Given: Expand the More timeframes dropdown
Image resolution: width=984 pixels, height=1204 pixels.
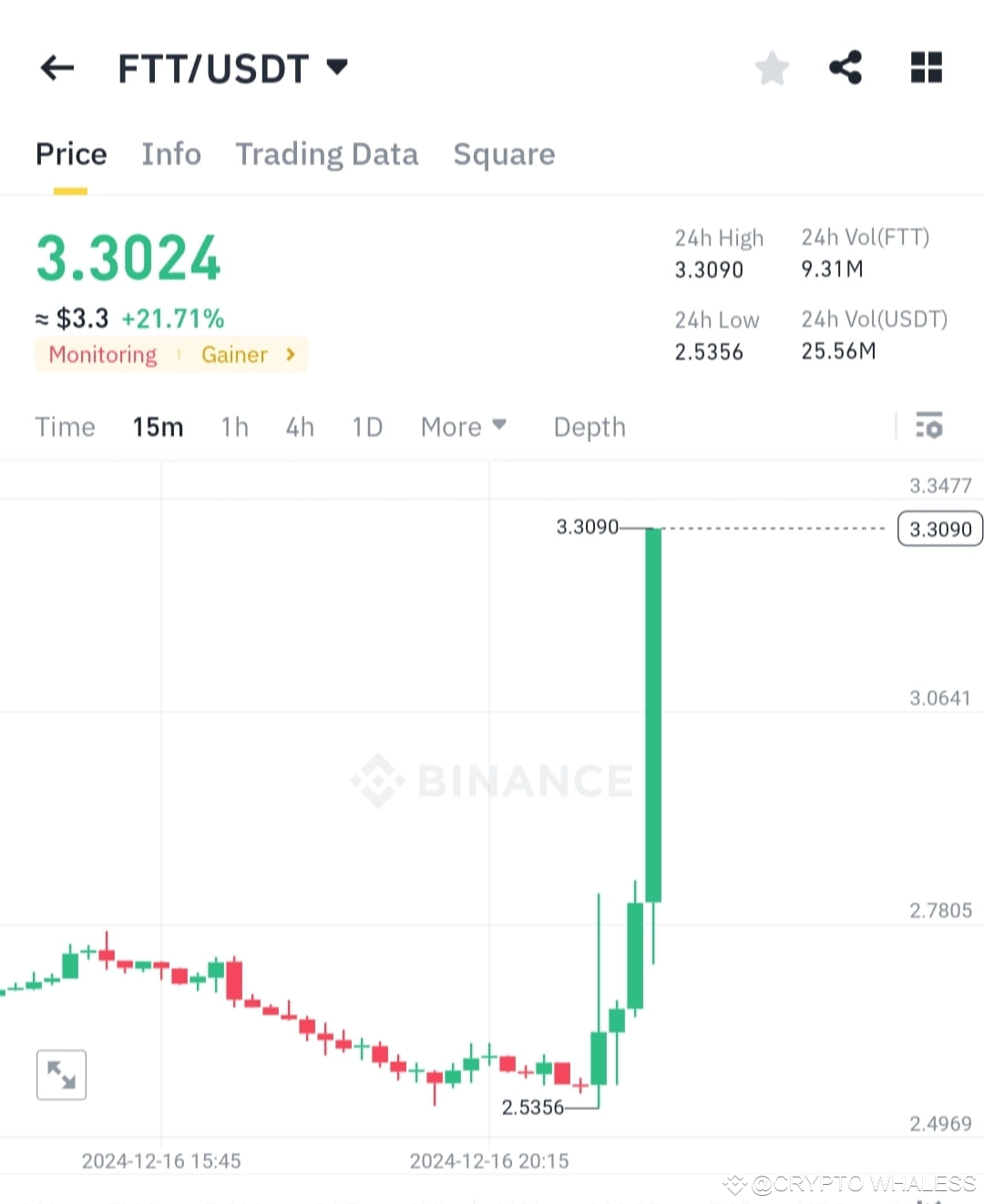Looking at the screenshot, I should tap(464, 426).
